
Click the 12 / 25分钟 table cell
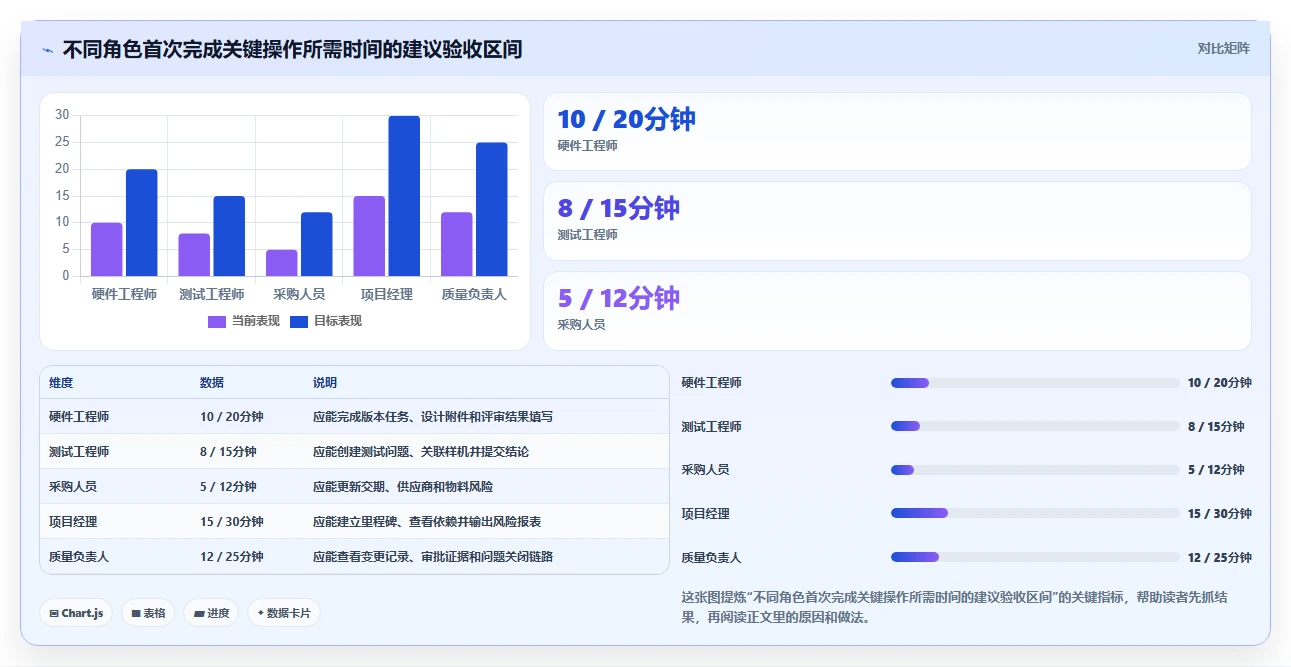(232, 556)
